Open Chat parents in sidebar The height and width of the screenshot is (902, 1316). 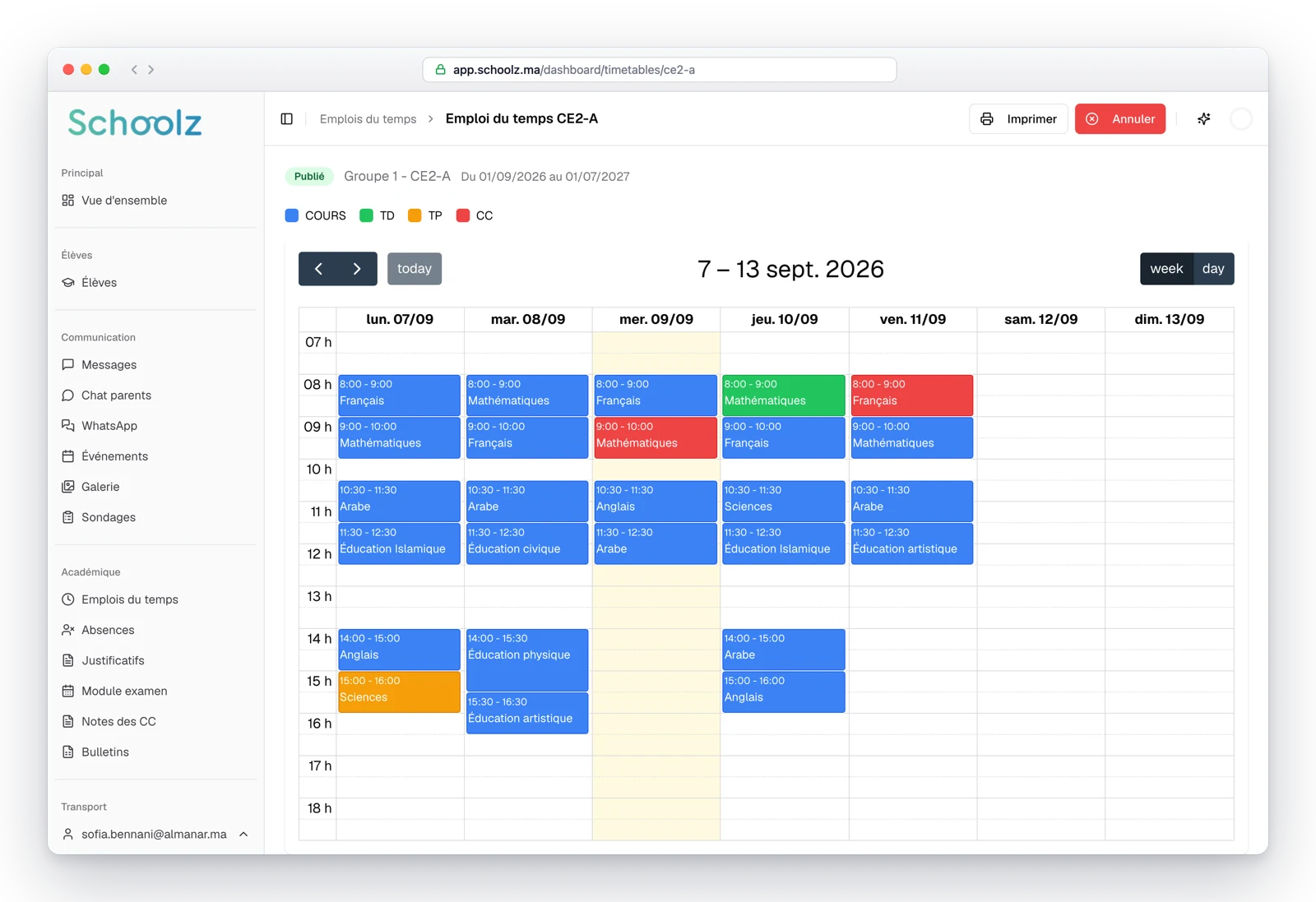116,395
